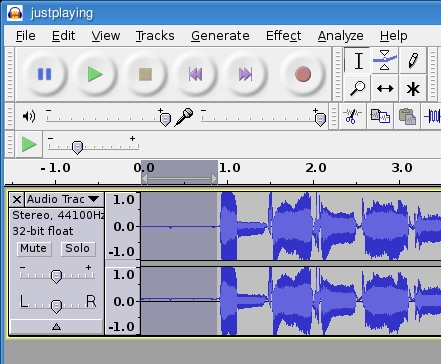Screen dimensions: 441x364
Task: Click the Pause button
Action: pyautogui.click(x=44, y=74)
